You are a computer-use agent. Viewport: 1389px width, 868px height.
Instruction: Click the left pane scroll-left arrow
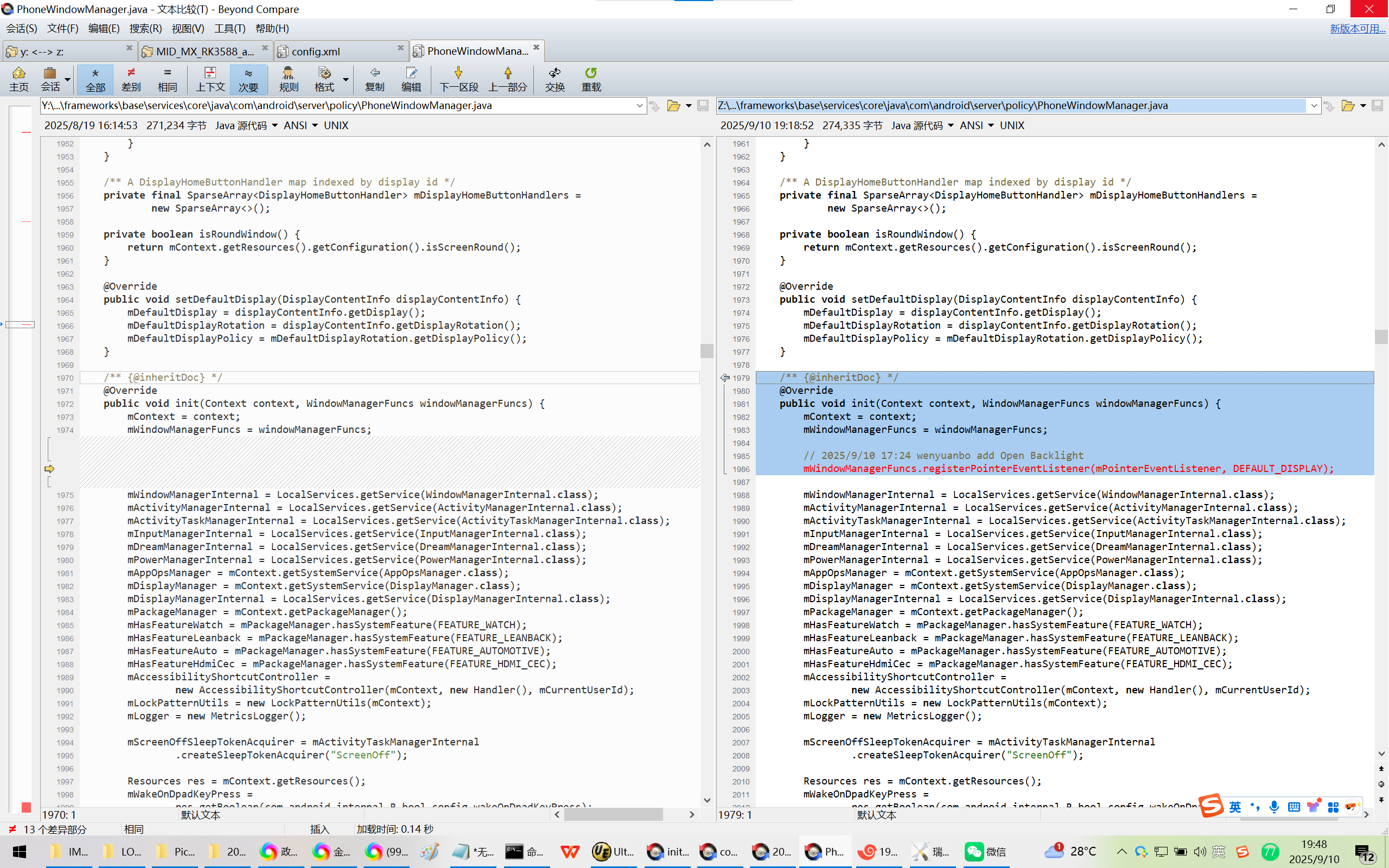coord(557,815)
